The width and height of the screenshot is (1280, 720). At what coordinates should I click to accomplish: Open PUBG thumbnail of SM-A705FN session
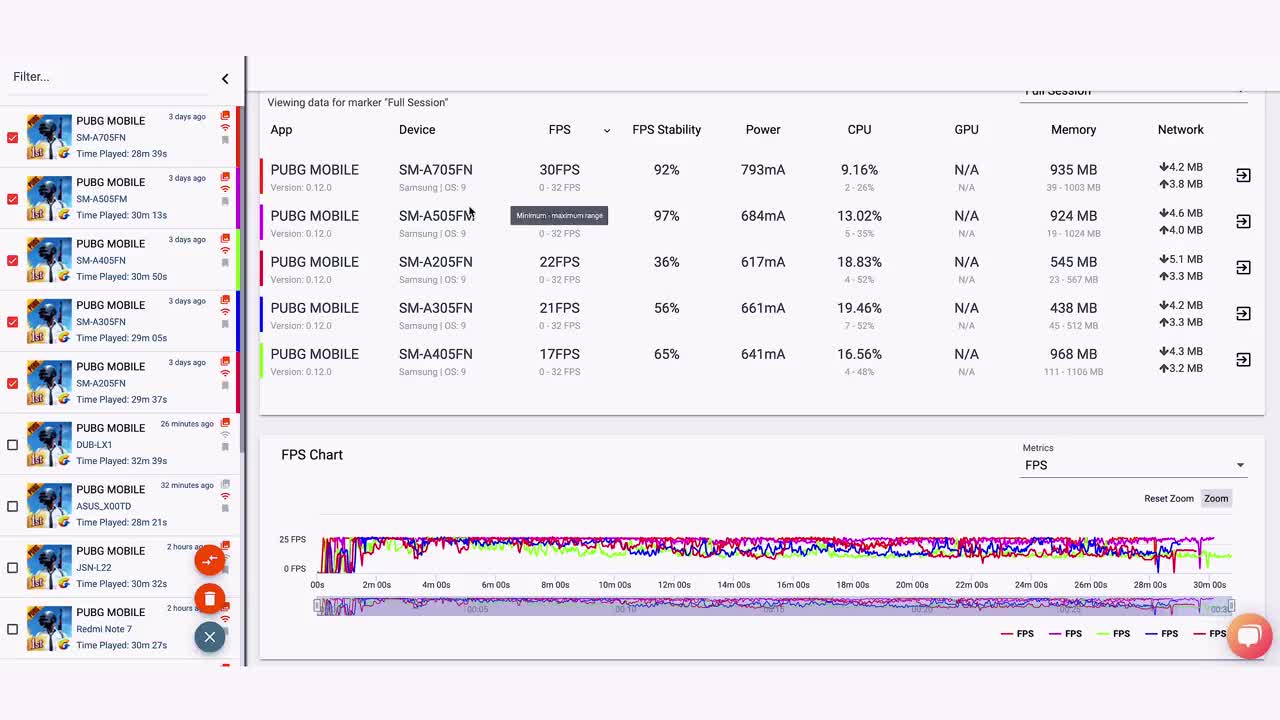(49, 137)
